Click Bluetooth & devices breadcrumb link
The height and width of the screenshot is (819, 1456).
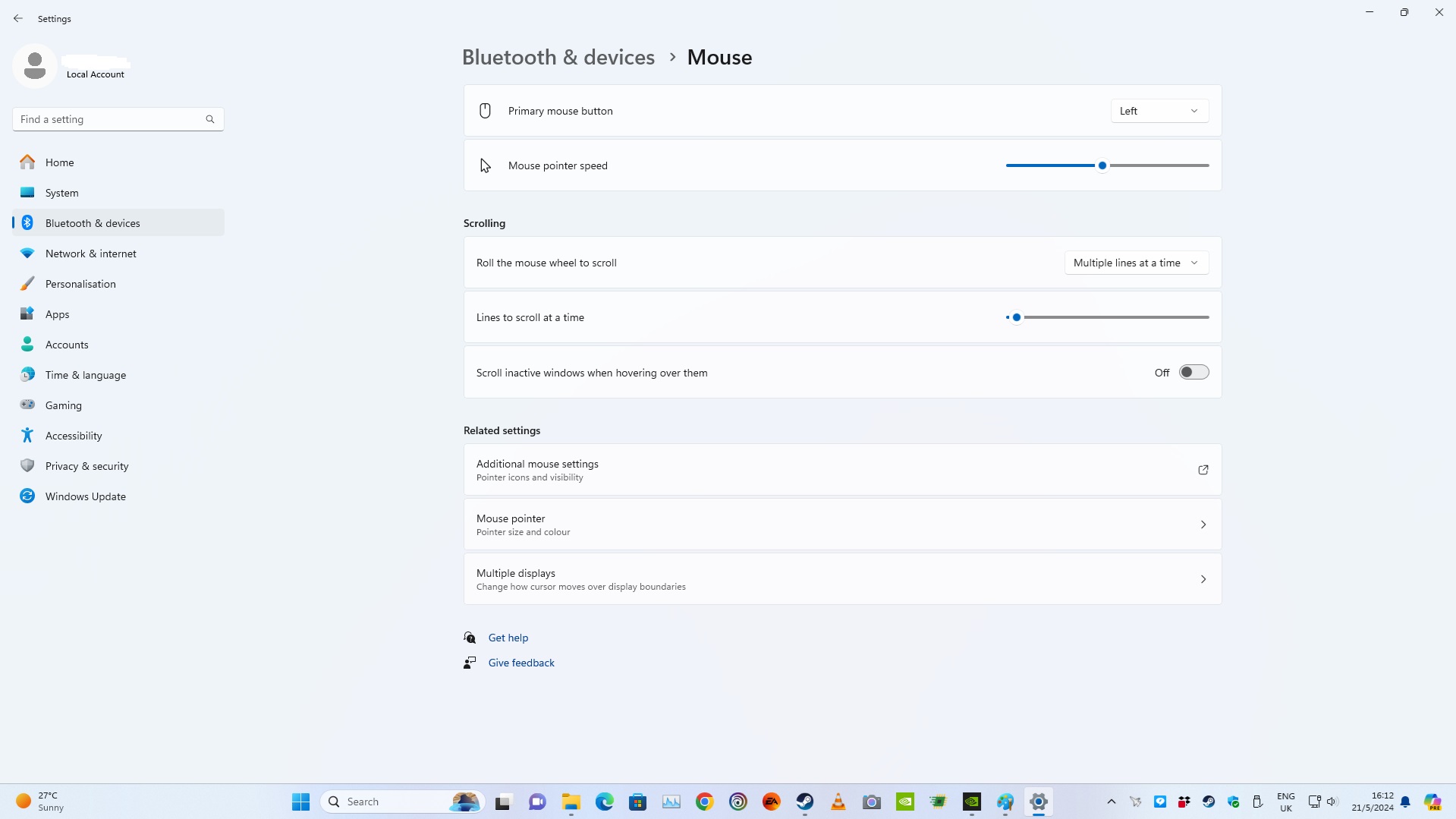click(558, 57)
